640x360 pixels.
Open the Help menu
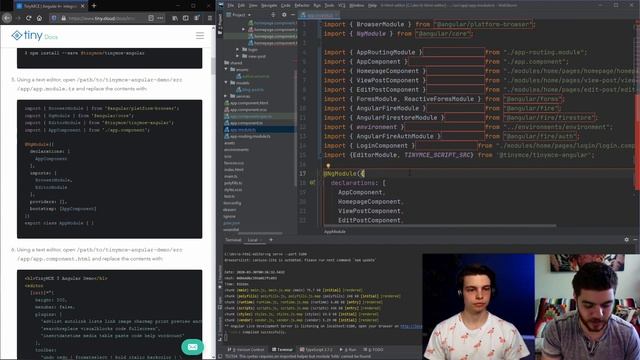pyautogui.click(x=372, y=5)
